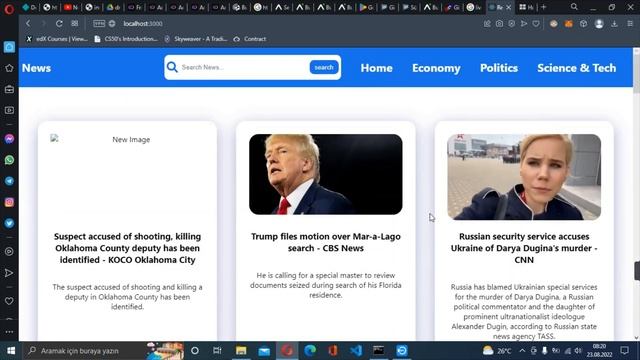The image size is (640, 360).
Task: Open the easy setup menu icon
Action: coord(630,24)
